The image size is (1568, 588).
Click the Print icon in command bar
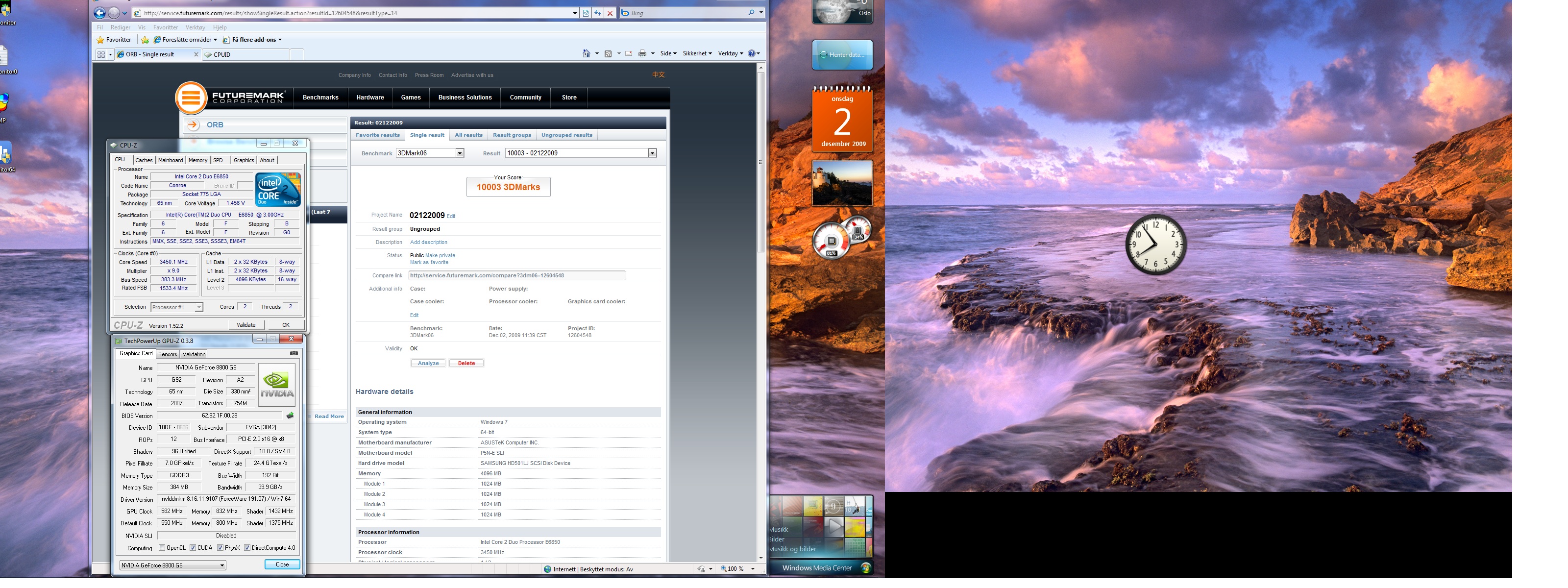(642, 53)
